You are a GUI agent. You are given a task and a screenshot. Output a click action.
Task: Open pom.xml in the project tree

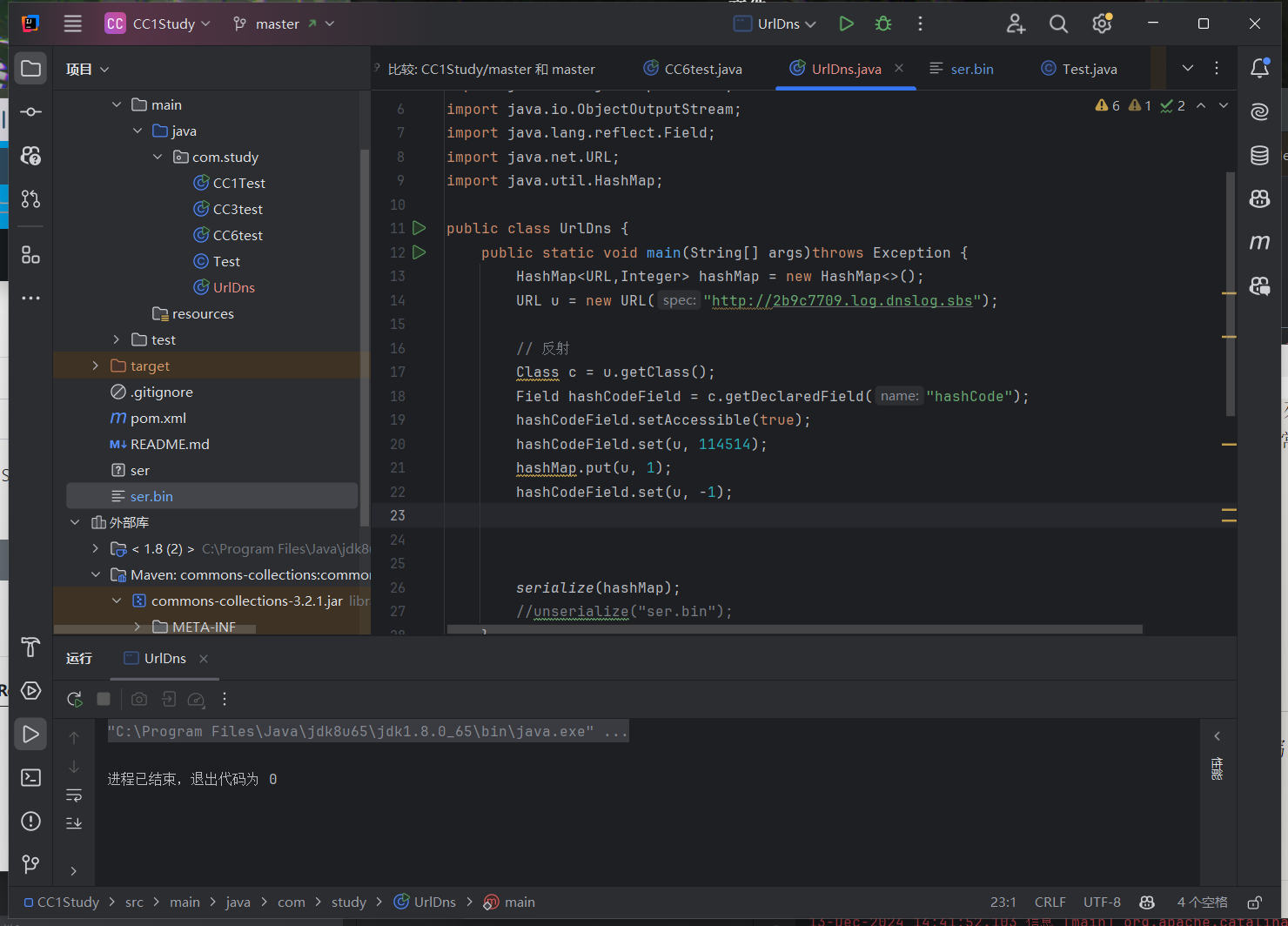tap(149, 418)
